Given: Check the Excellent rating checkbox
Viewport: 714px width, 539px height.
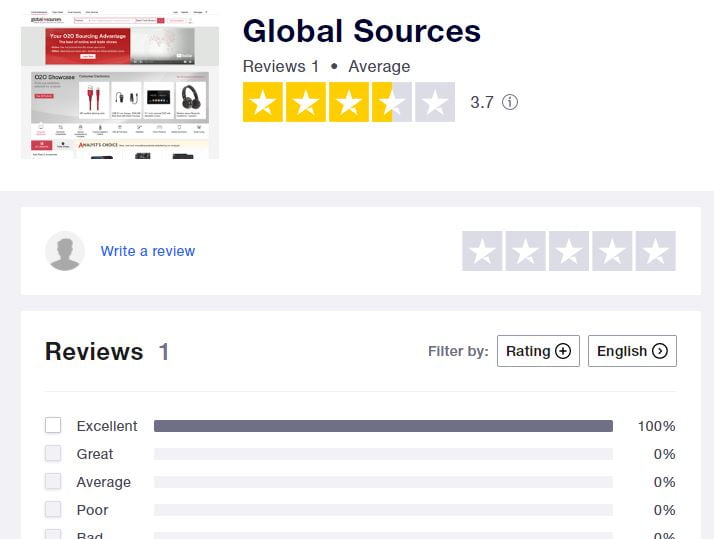Looking at the screenshot, I should pos(53,425).
